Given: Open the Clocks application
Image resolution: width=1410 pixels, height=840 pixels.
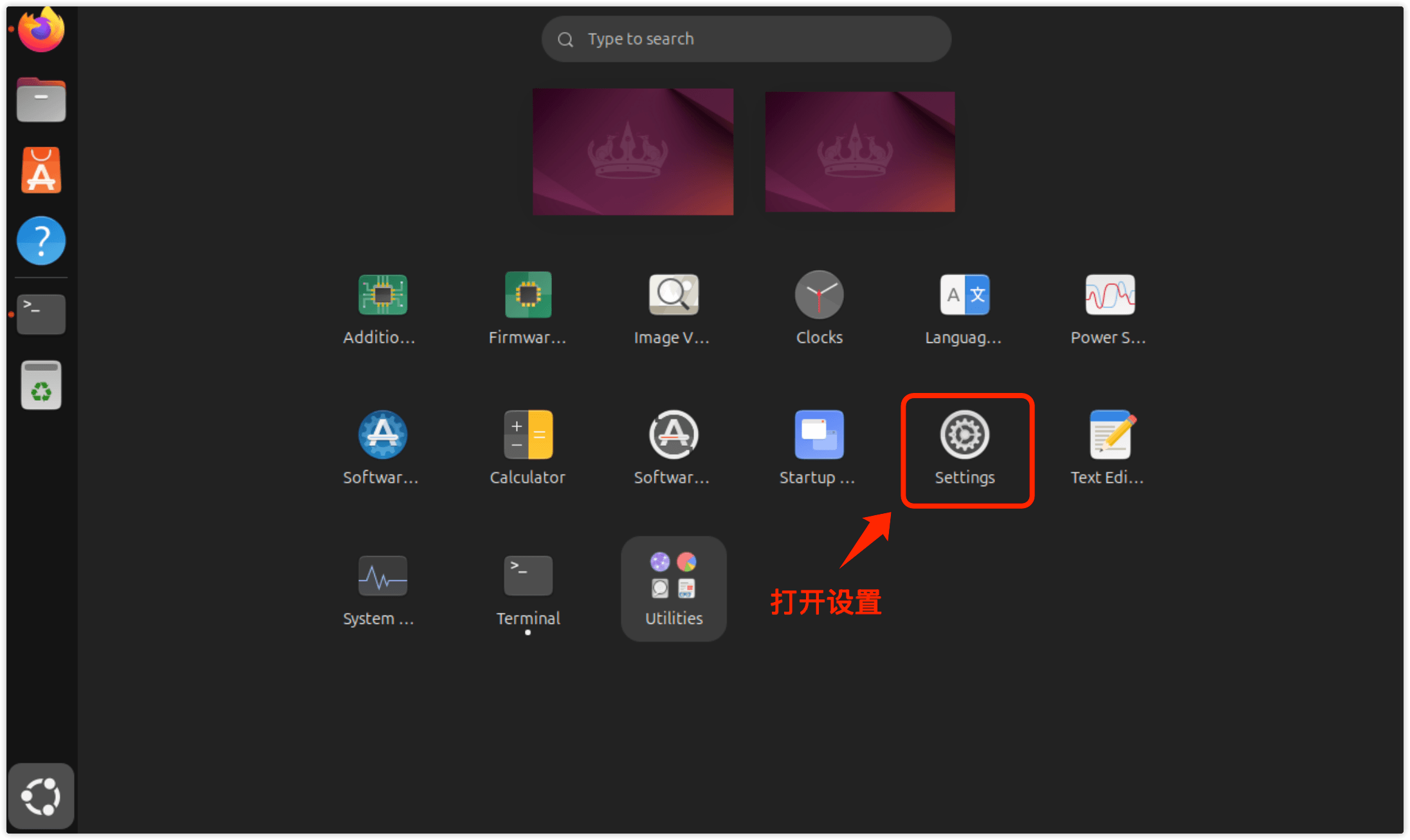Looking at the screenshot, I should click(819, 295).
